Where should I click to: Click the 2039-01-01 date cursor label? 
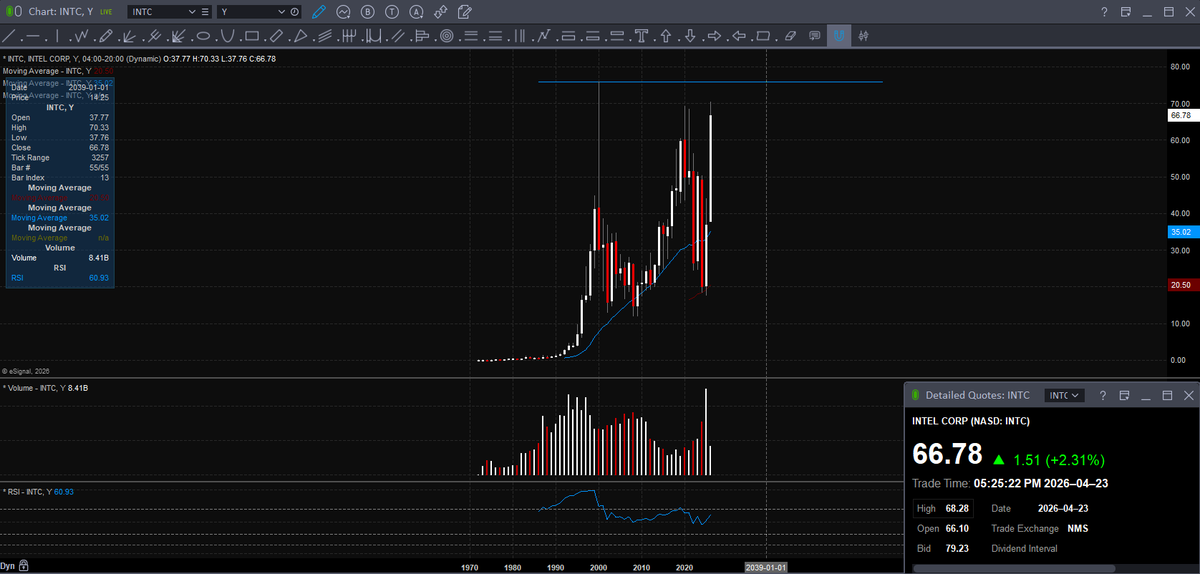pos(767,567)
